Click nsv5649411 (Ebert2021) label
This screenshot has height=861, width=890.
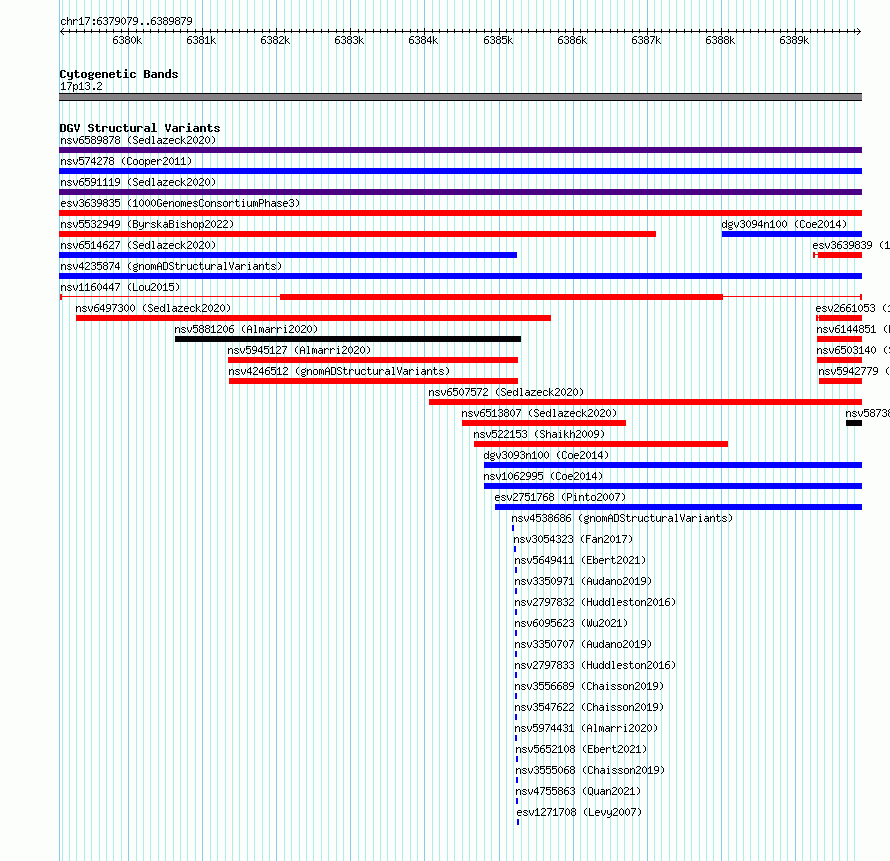pos(580,560)
